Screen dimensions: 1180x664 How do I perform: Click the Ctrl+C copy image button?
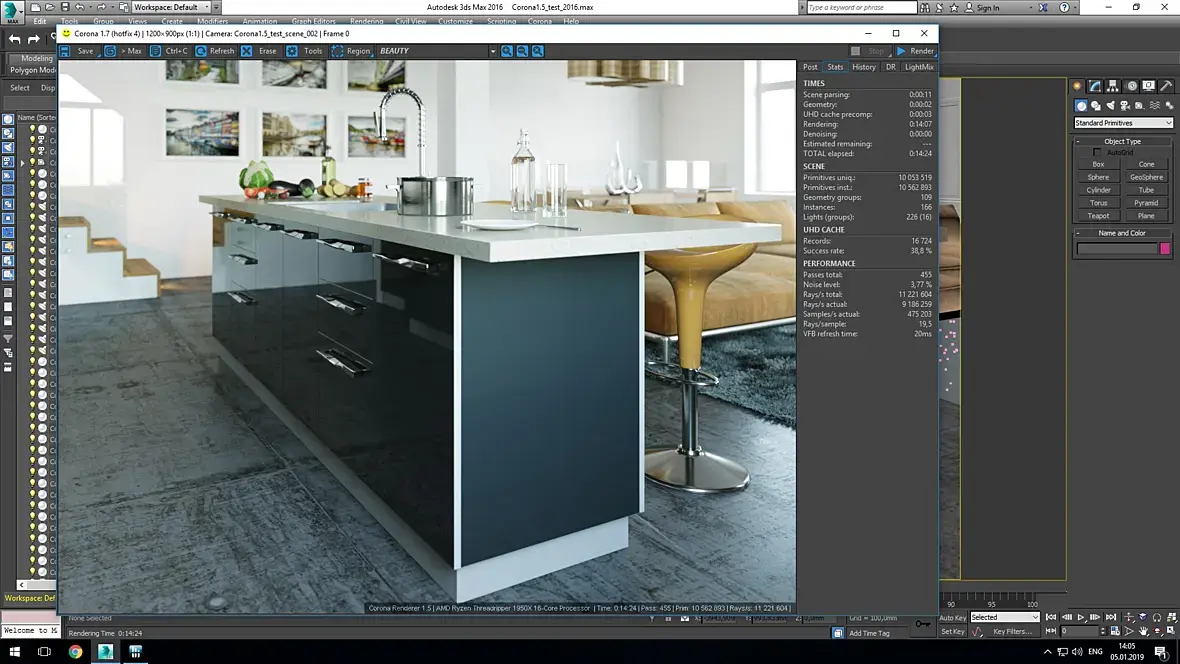[169, 51]
